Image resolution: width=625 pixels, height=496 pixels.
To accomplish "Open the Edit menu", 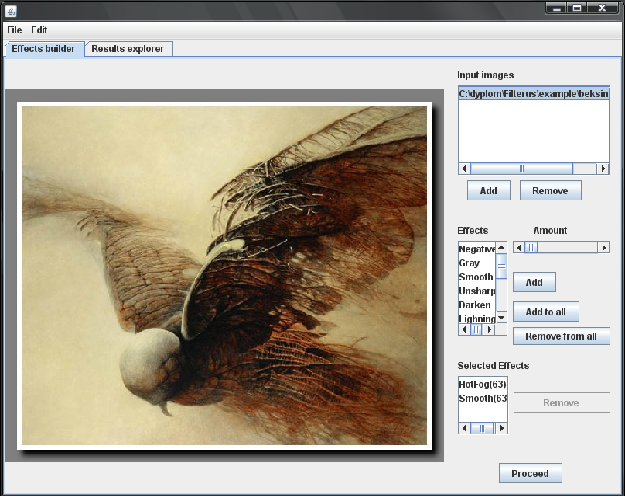I will pyautogui.click(x=39, y=30).
